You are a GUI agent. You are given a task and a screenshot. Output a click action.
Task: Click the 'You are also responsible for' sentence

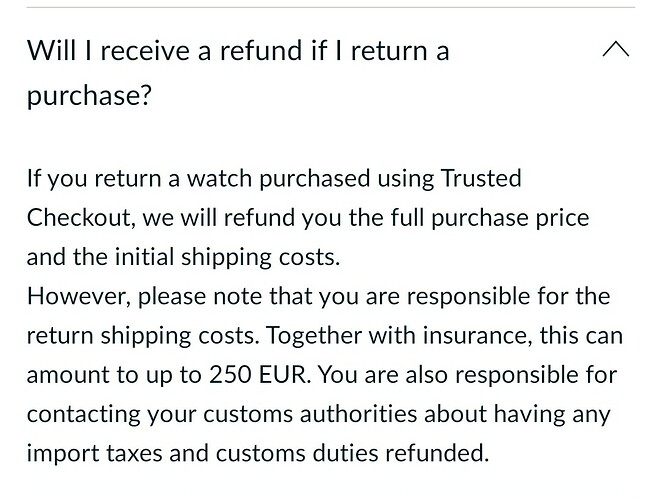[x=467, y=374]
